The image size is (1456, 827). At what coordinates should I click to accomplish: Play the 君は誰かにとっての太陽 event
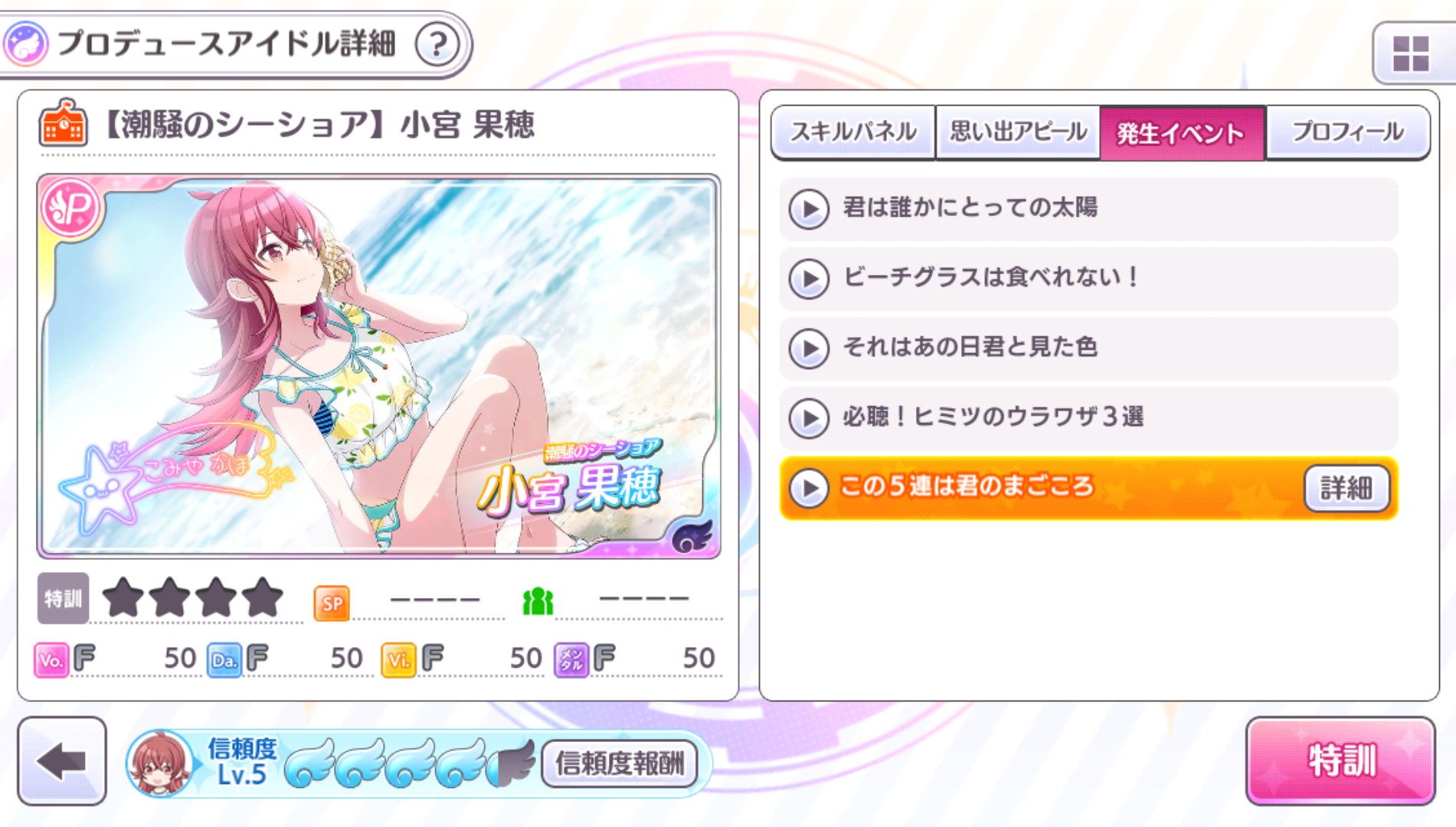1088,208
